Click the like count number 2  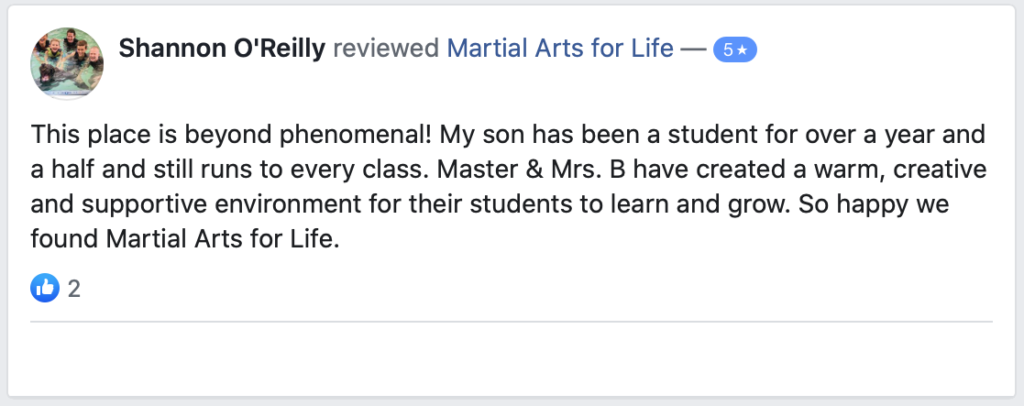pos(74,290)
